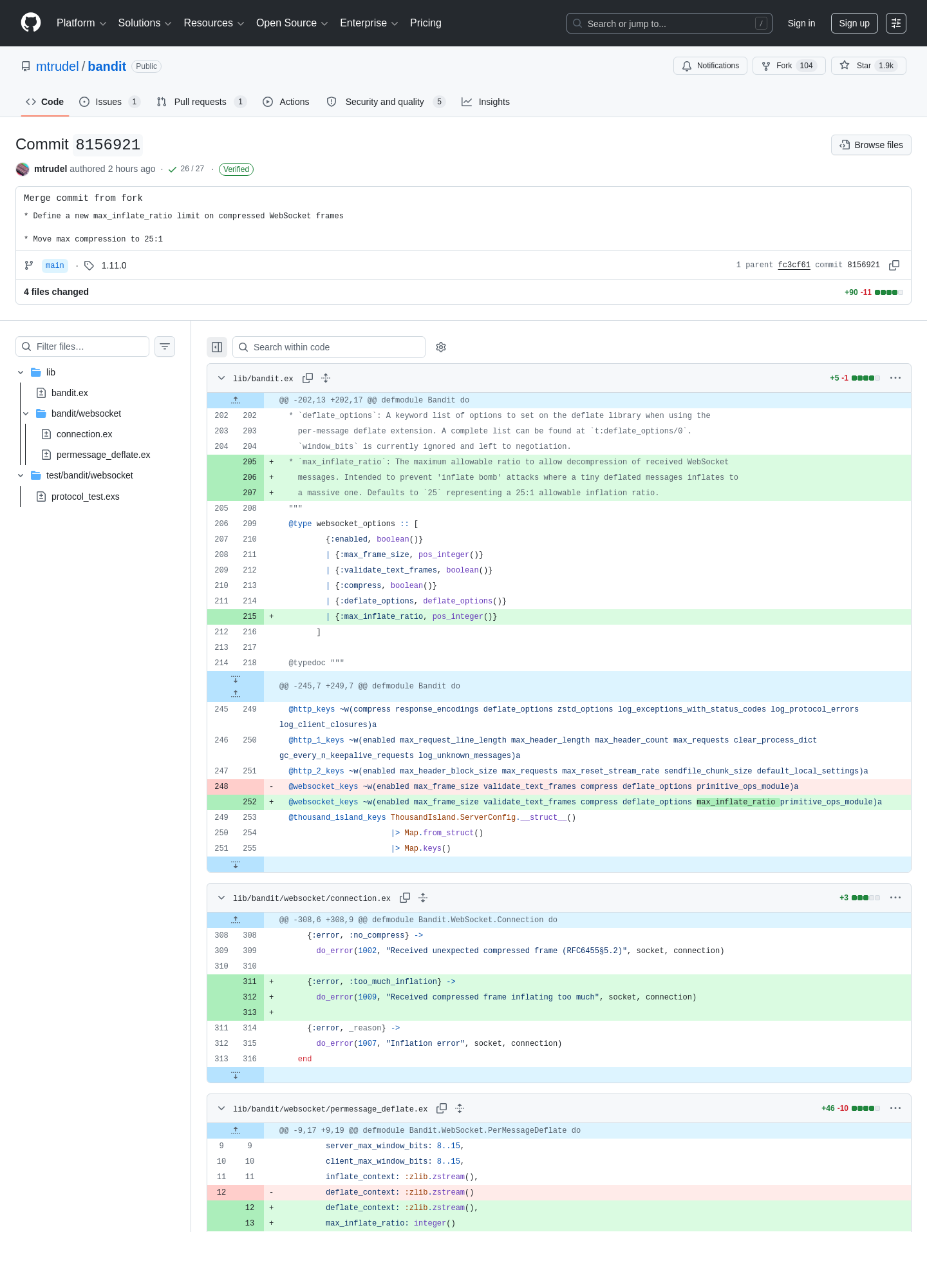Viewport: 927px width, 1288px height.
Task: Expand all lines in lib/bandit.ex
Action: point(326,378)
